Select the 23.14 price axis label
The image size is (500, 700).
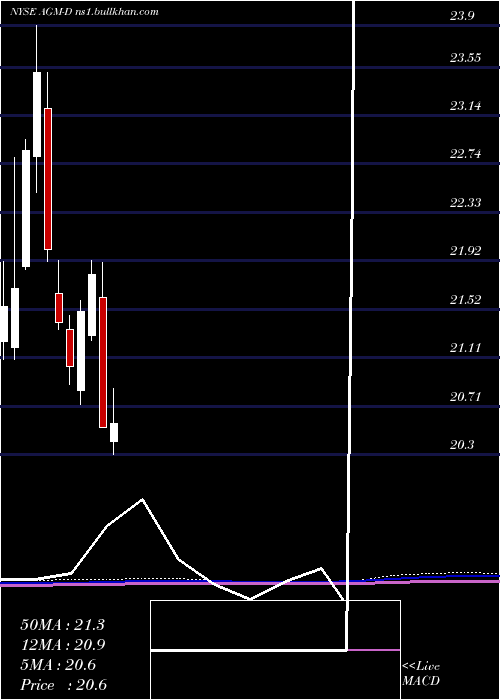click(466, 106)
